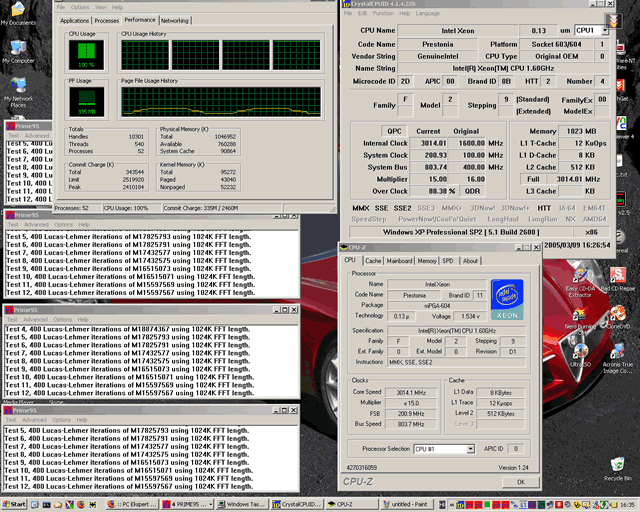Click the Intel Xeon logo in CPU-Z

click(x=508, y=301)
